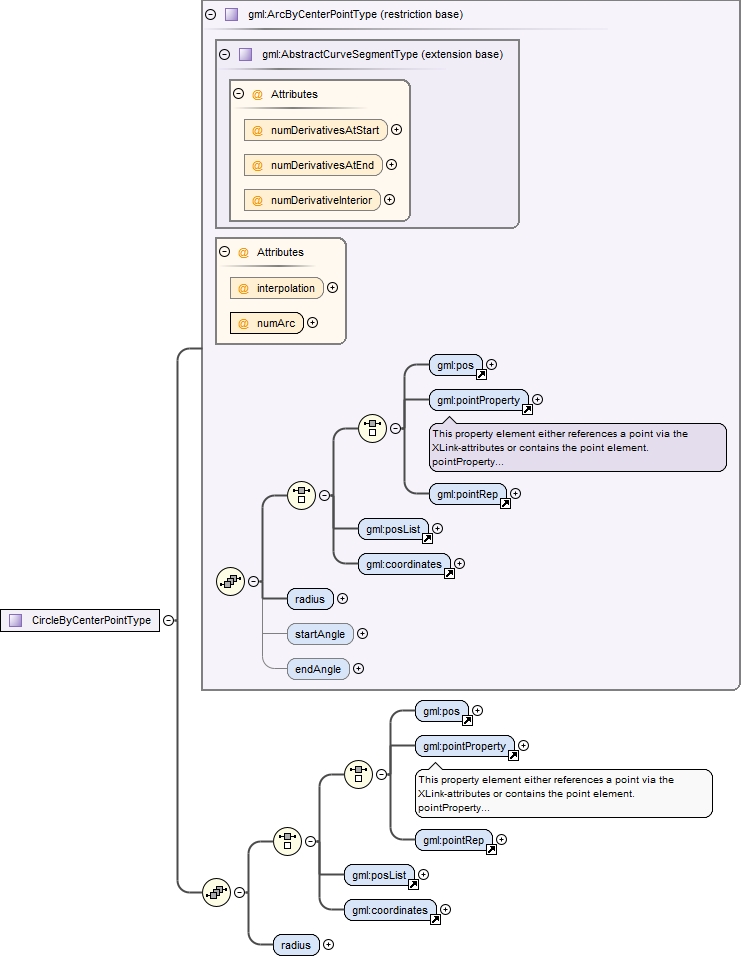Image resolution: width=742 pixels, height=961 pixels.
Task: Collapse the gml:AbstractCurveSegmentType extension base box
Action: coord(225,54)
